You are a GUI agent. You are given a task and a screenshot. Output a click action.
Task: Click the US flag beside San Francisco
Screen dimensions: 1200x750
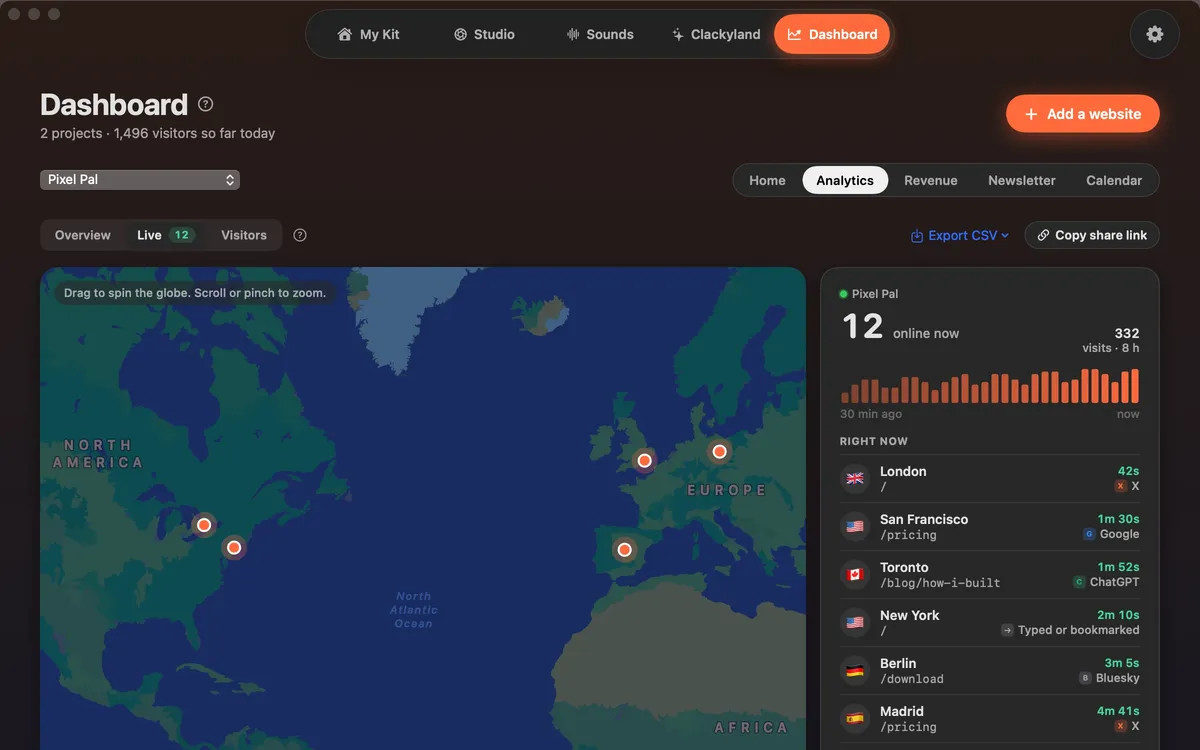(x=855, y=526)
